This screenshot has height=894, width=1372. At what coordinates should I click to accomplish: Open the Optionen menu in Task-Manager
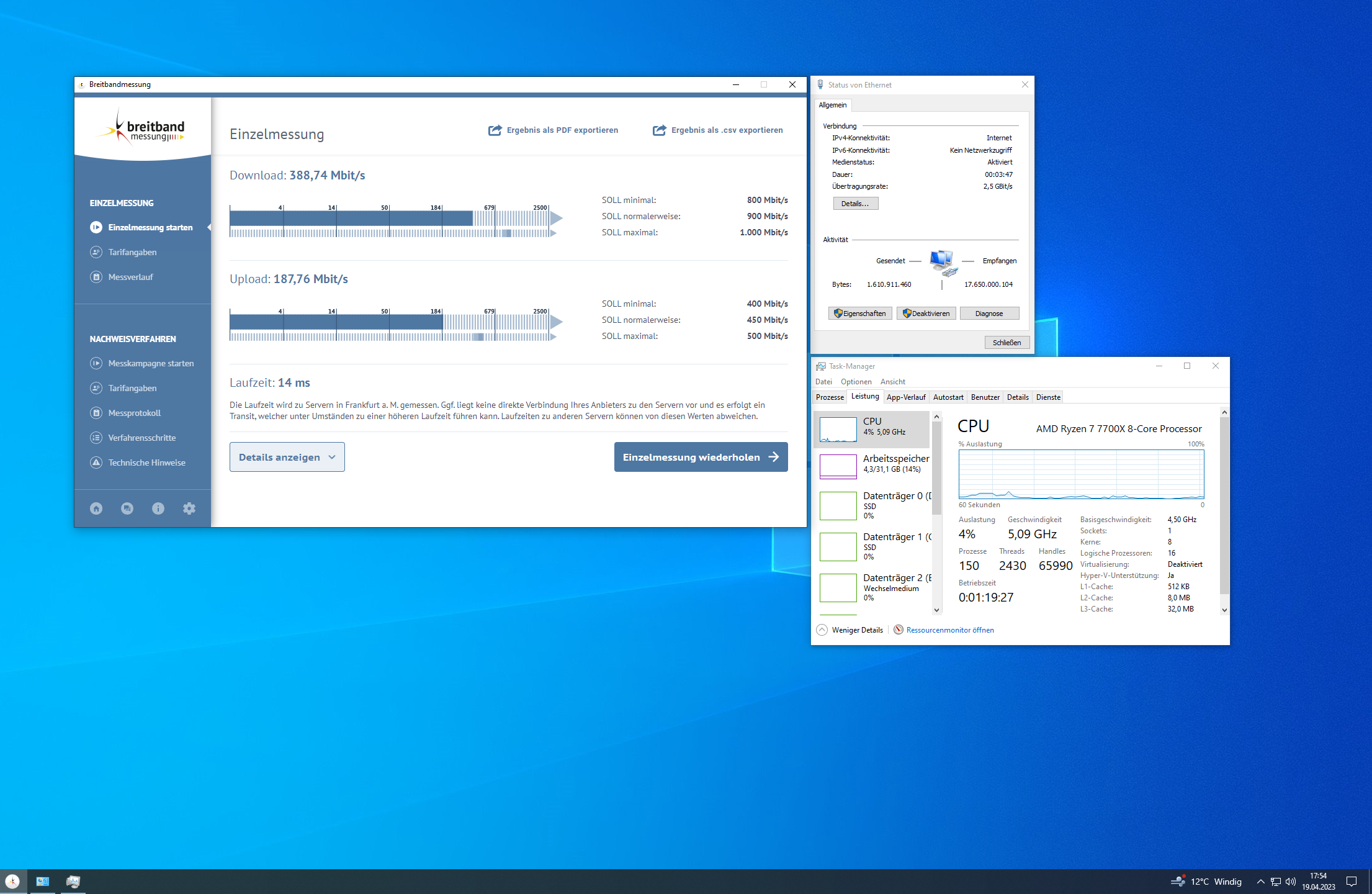click(856, 381)
